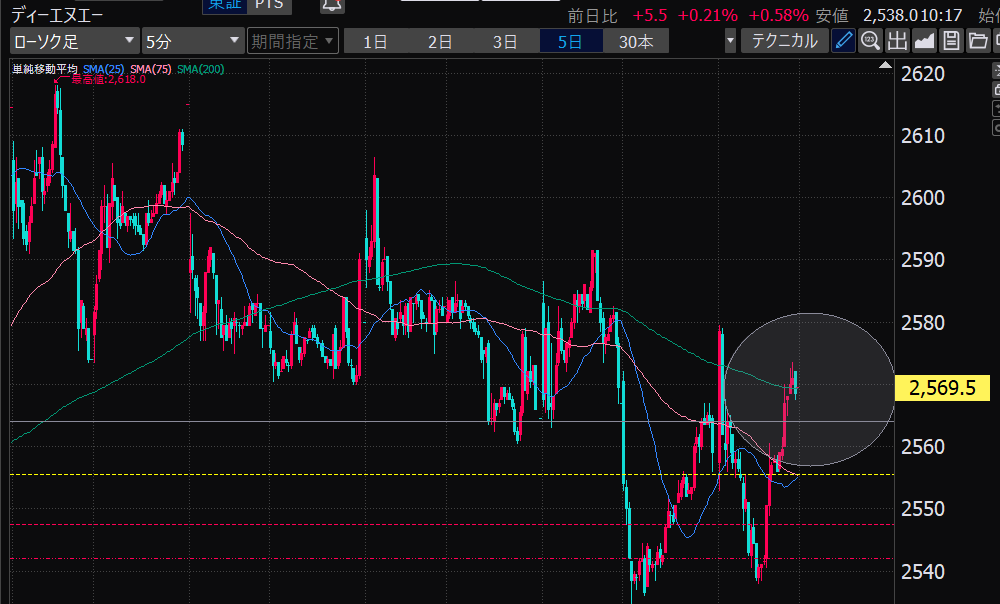
Task: Click the テクニカル button
Action: (x=785, y=41)
